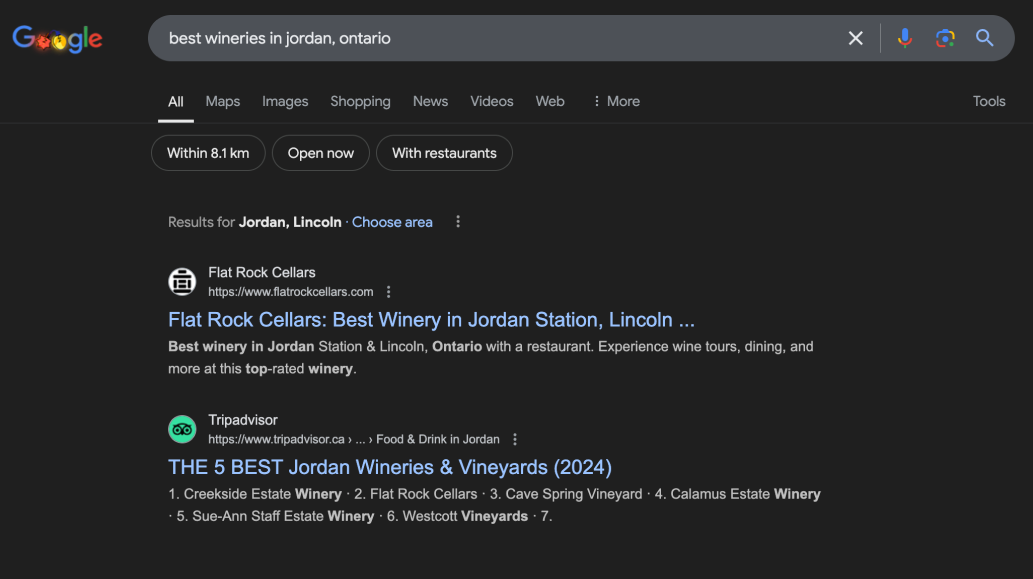The height and width of the screenshot is (579, 1033).
Task: Switch to the Shopping tab
Action: [360, 101]
